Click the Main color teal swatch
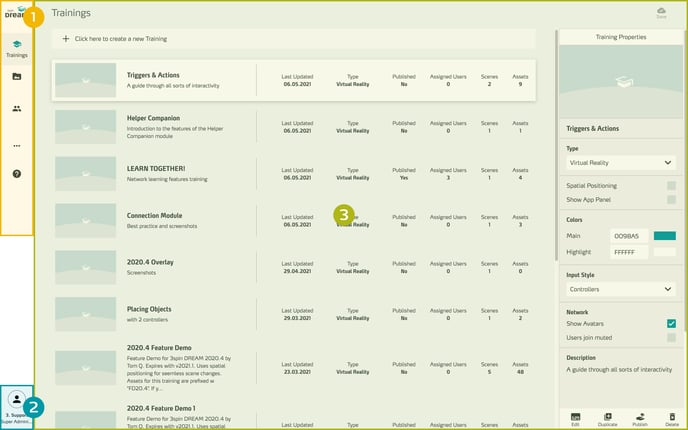Screen dimensions: 688x430 point(664,236)
